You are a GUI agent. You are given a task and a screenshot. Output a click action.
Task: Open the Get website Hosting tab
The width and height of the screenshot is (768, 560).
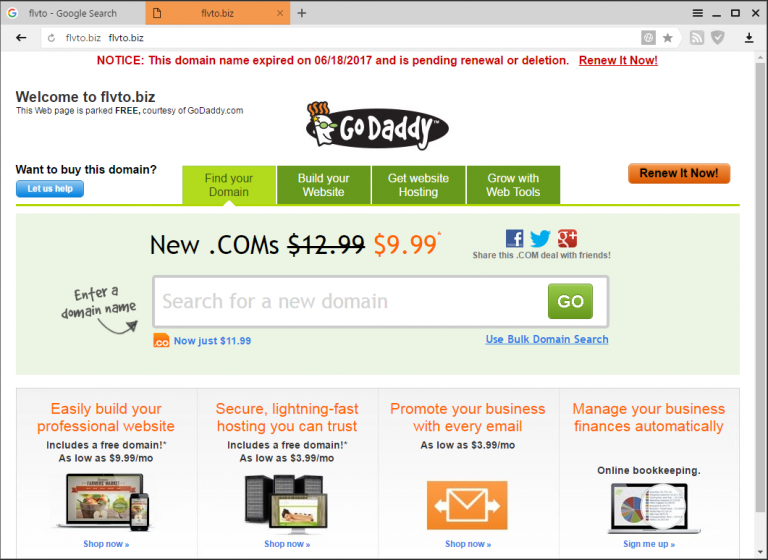pyautogui.click(x=418, y=185)
